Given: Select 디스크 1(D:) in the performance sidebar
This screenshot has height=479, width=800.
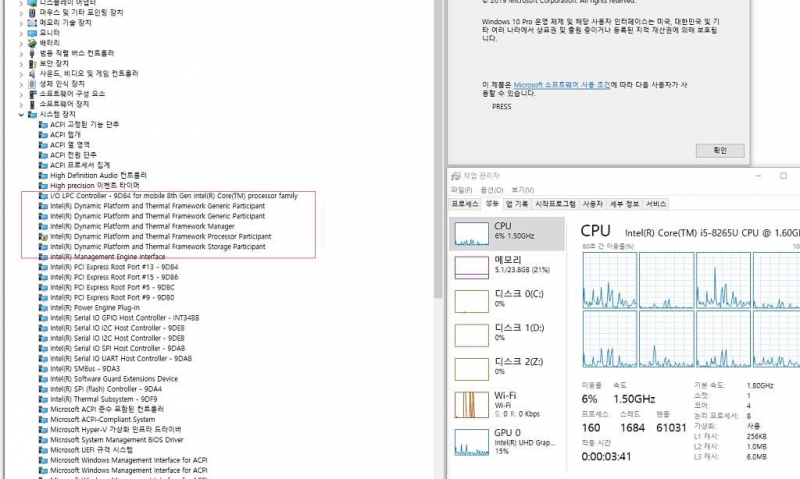Looking at the screenshot, I should click(507, 335).
